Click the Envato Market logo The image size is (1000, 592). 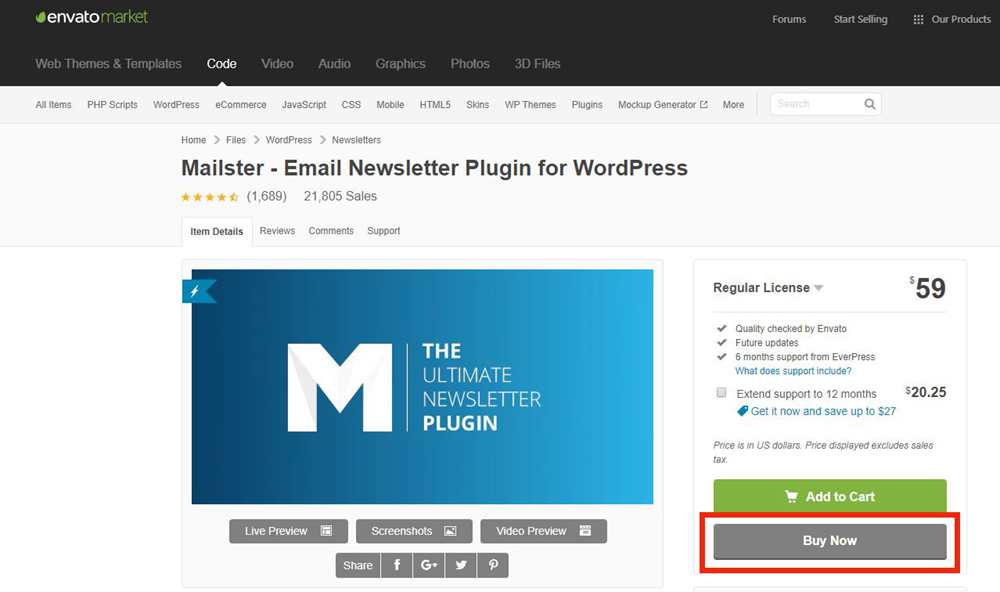(92, 17)
